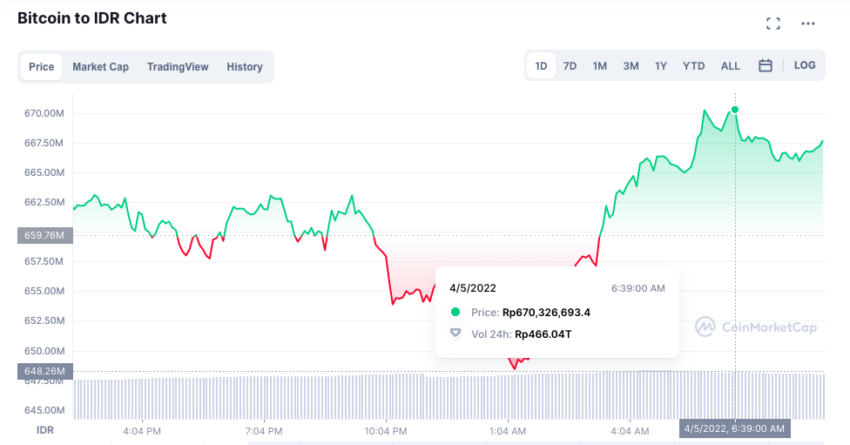Show the ALL time range
The image size is (850, 445).
(730, 66)
